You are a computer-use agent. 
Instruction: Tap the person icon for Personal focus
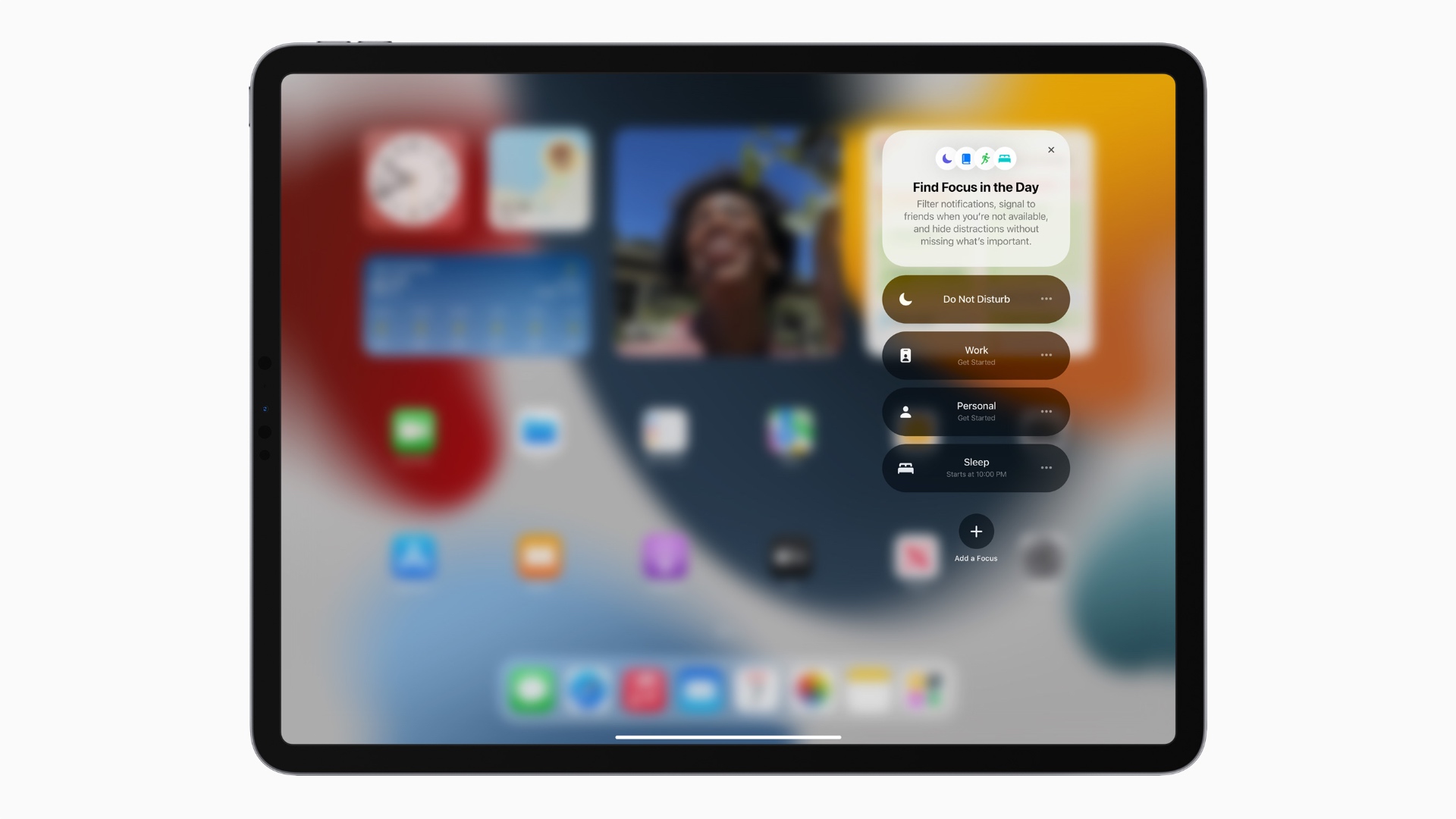[x=905, y=411]
